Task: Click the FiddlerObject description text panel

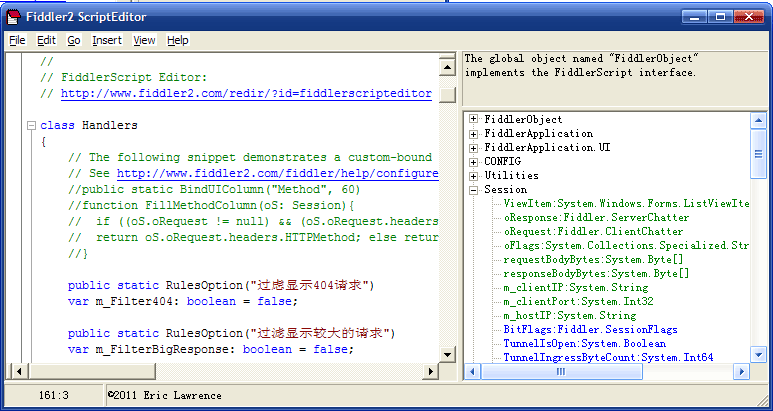Action: pyautogui.click(x=615, y=78)
